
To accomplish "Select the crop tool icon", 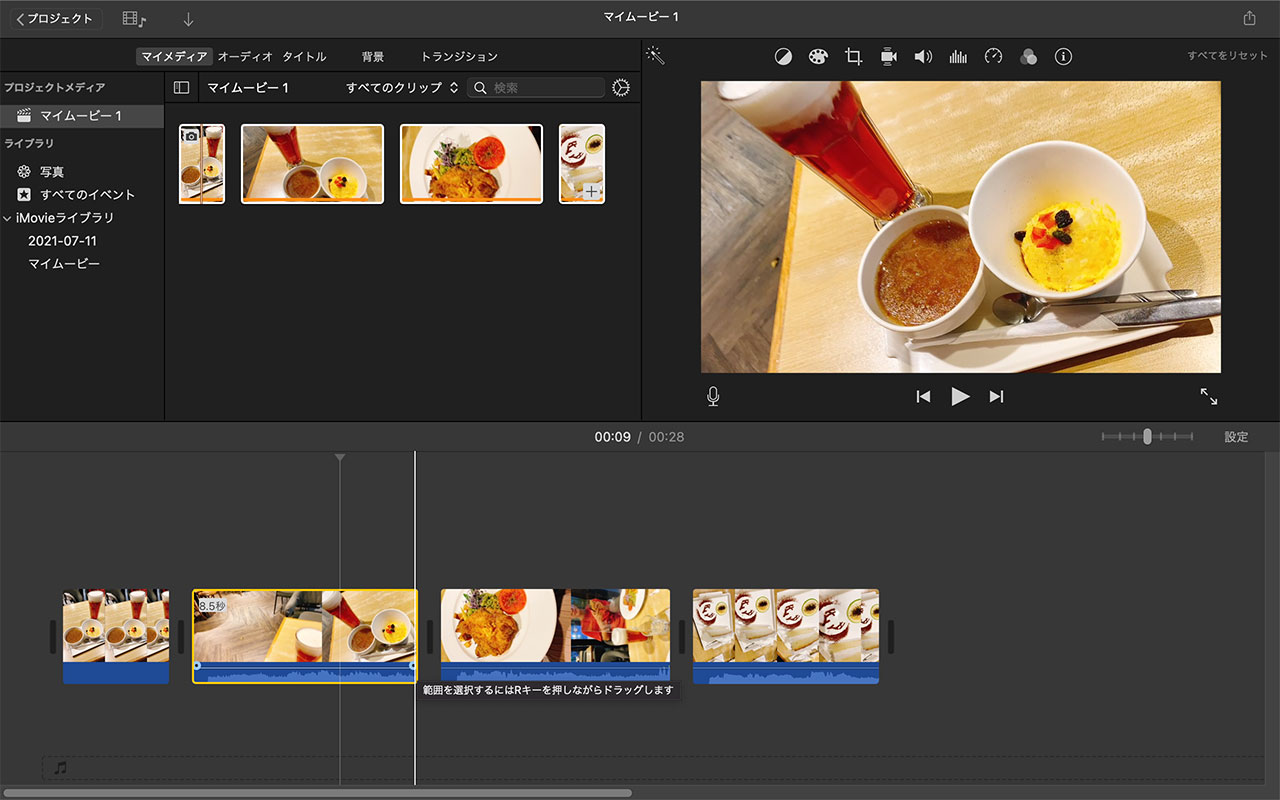I will point(853,57).
